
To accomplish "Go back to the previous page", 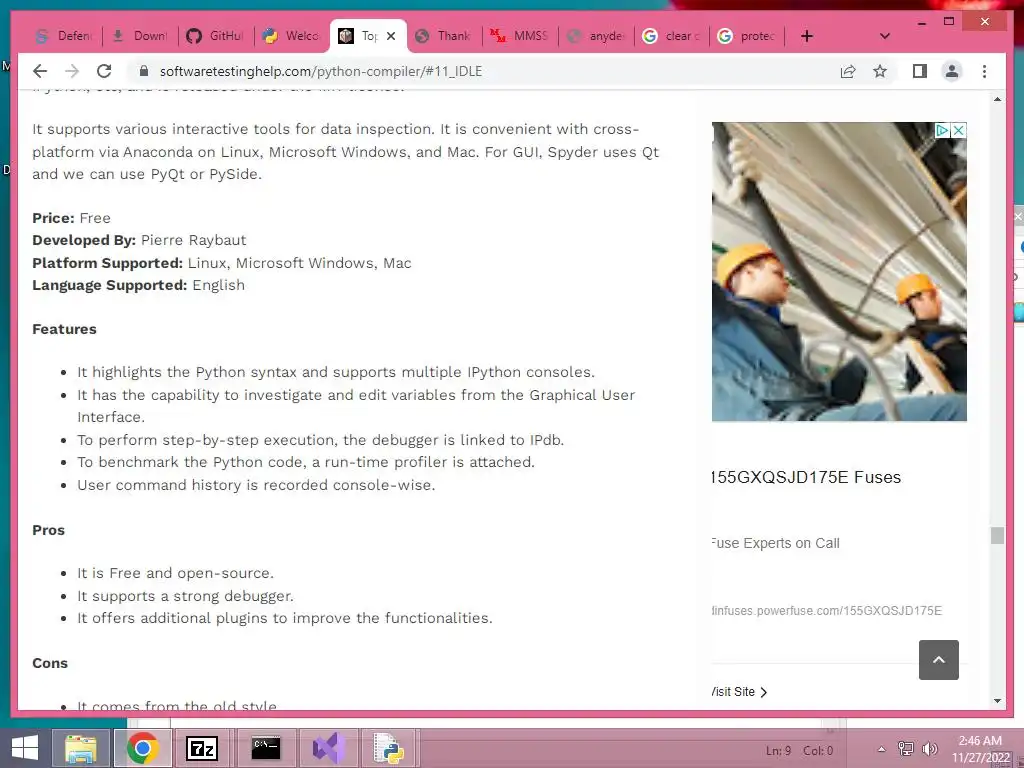I will coord(40,71).
